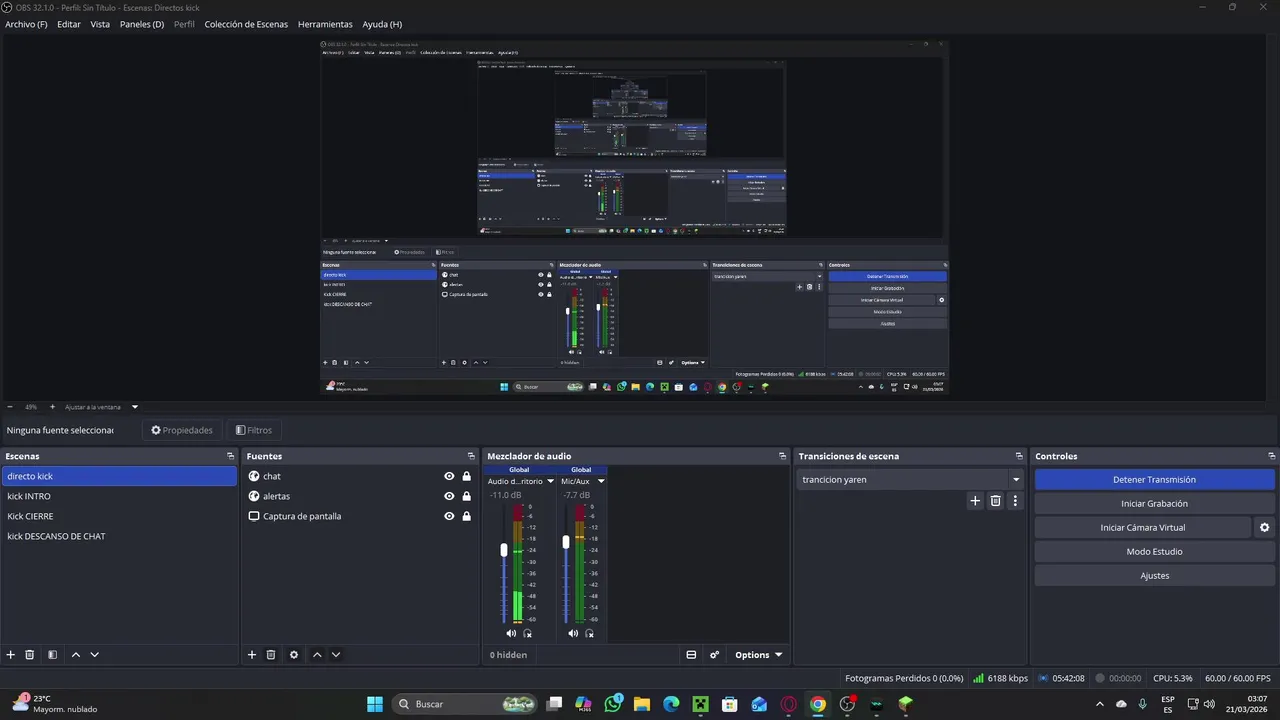
Task: Click Detener Transmisión button
Action: coord(1154,479)
